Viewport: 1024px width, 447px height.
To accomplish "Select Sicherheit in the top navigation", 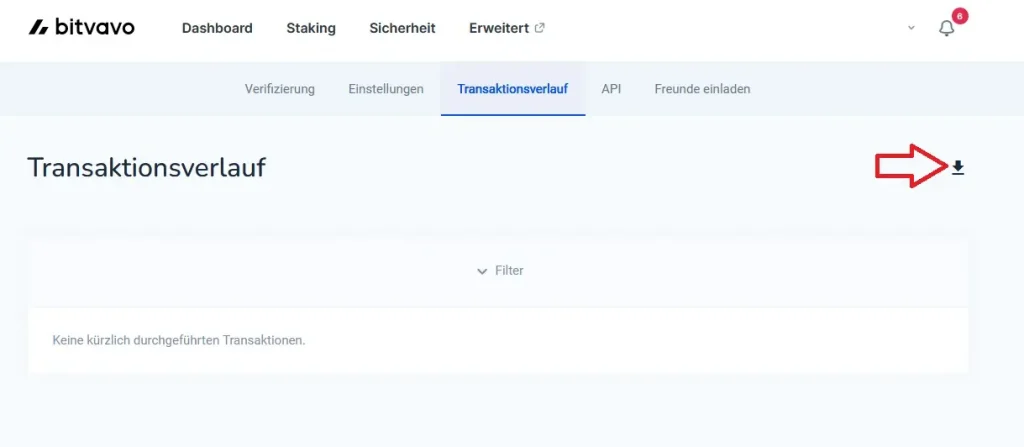I will [x=402, y=28].
